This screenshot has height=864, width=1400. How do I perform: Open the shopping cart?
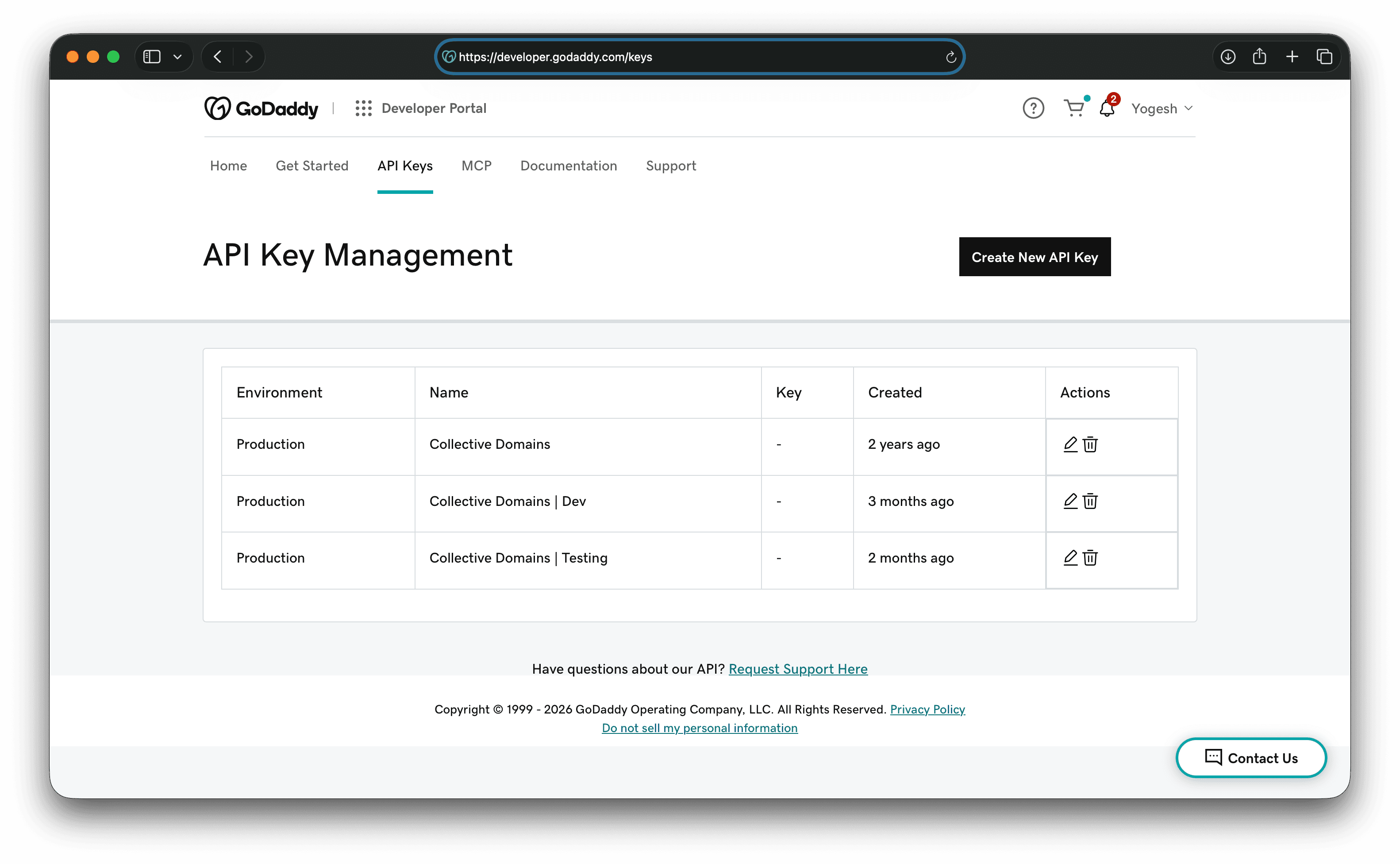tap(1074, 108)
